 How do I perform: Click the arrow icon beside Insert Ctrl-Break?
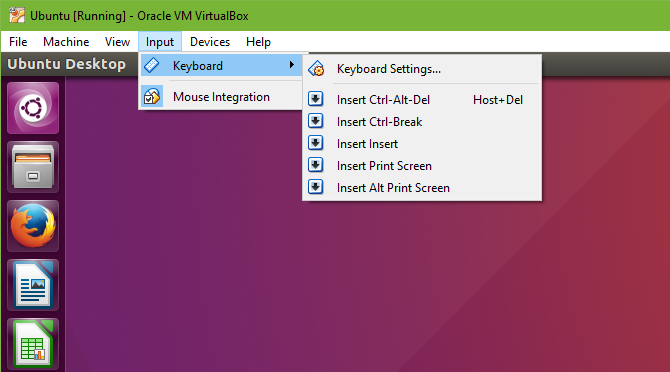(x=315, y=121)
